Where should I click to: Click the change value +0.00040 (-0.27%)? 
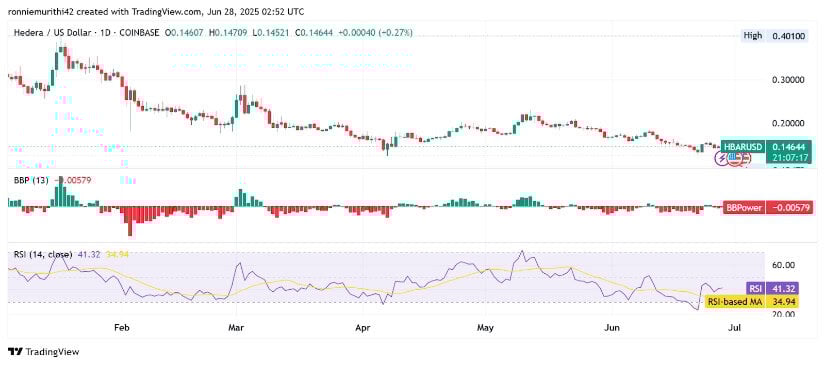tap(375, 33)
